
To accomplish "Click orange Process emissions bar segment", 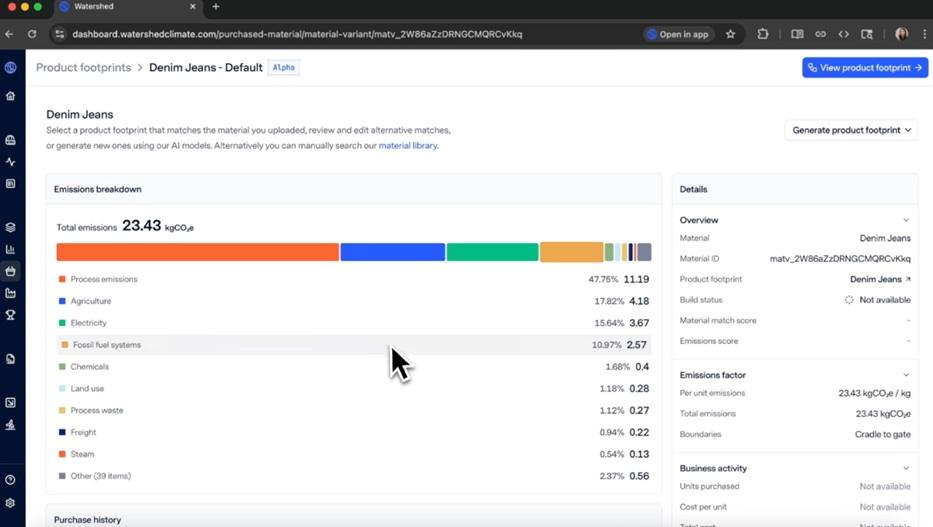I will pyautogui.click(x=197, y=252).
